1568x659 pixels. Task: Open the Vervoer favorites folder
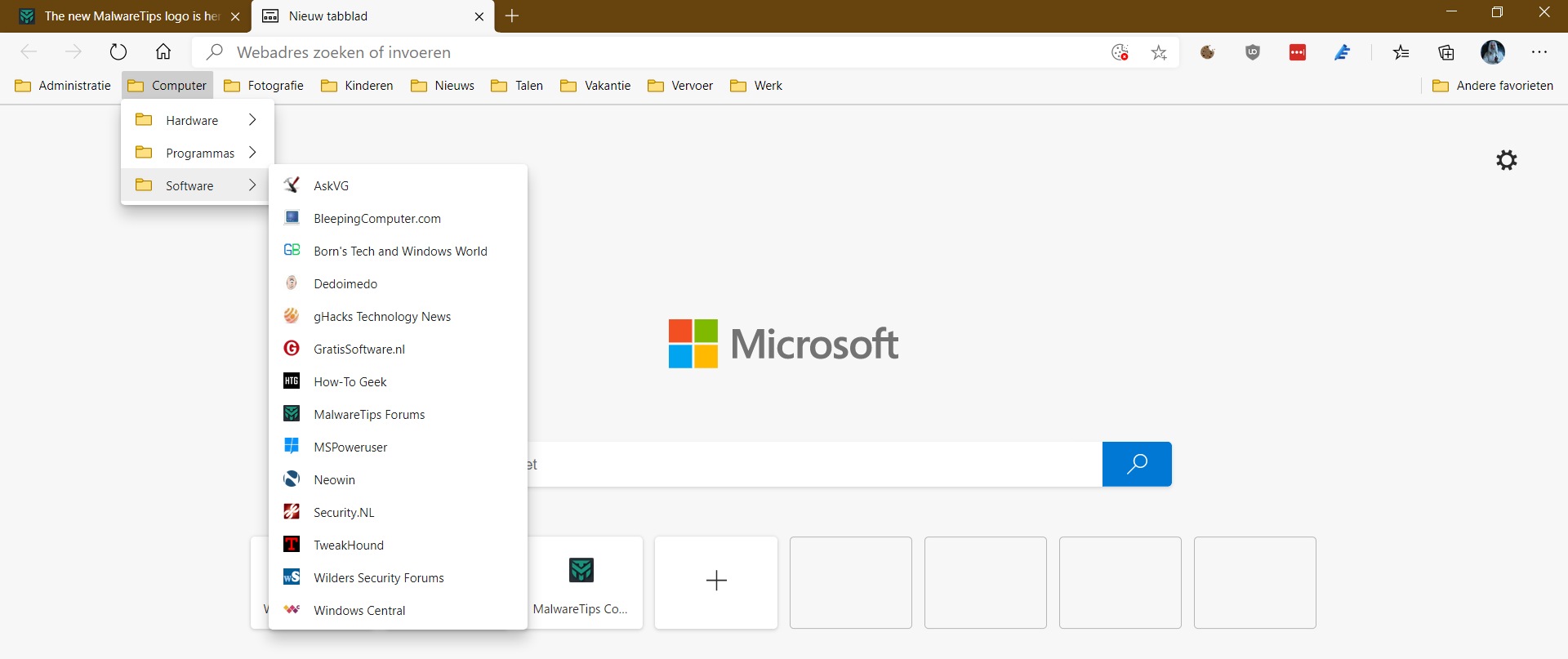[680, 86]
